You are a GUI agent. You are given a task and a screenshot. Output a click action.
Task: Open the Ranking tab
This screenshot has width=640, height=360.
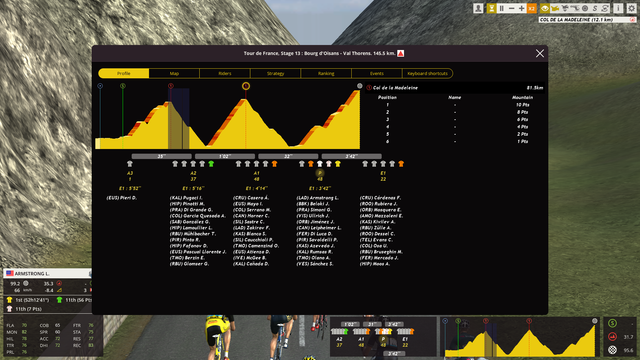click(x=326, y=73)
